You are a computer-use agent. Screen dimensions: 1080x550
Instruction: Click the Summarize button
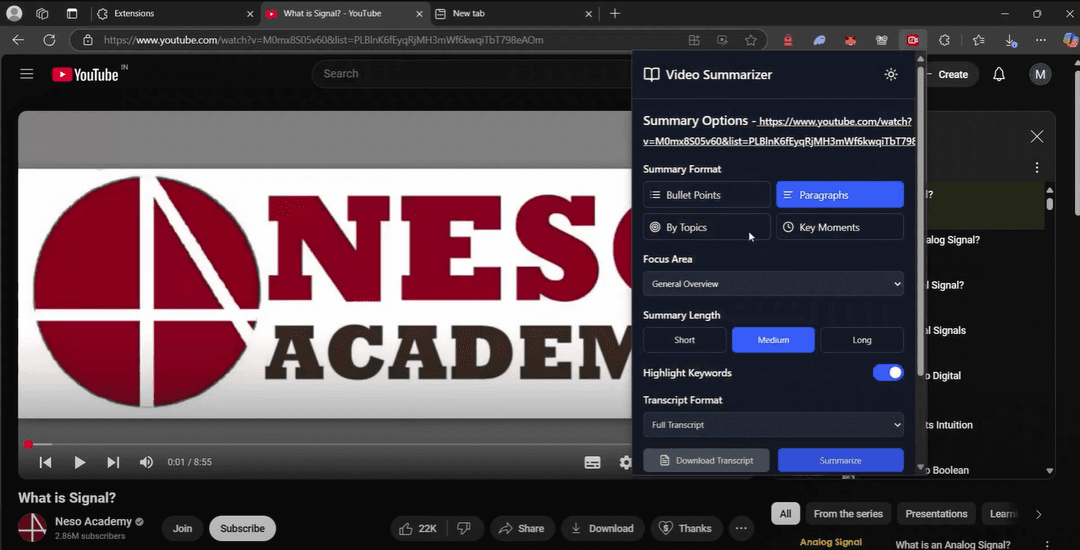point(840,461)
